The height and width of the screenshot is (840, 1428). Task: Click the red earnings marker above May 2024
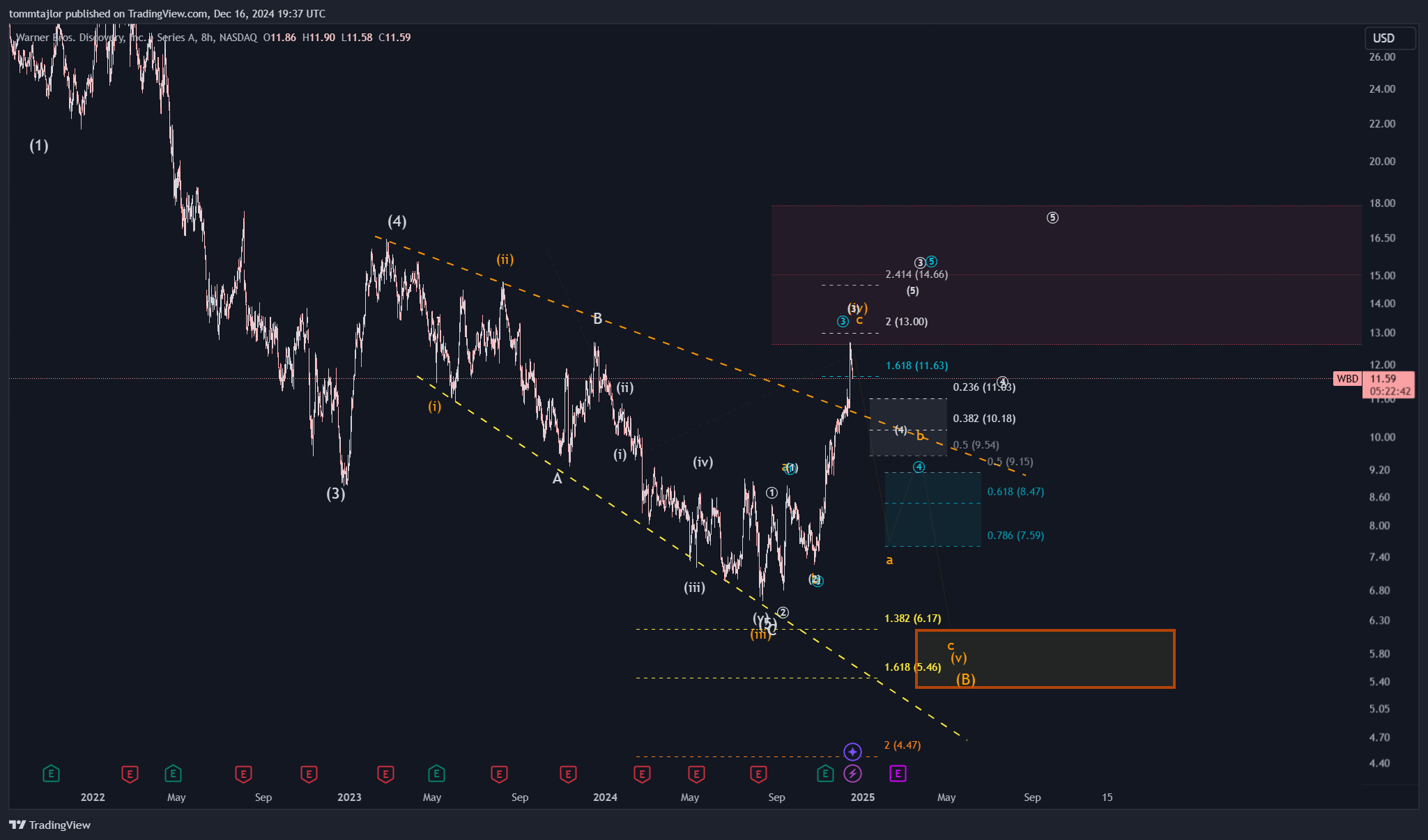click(696, 773)
